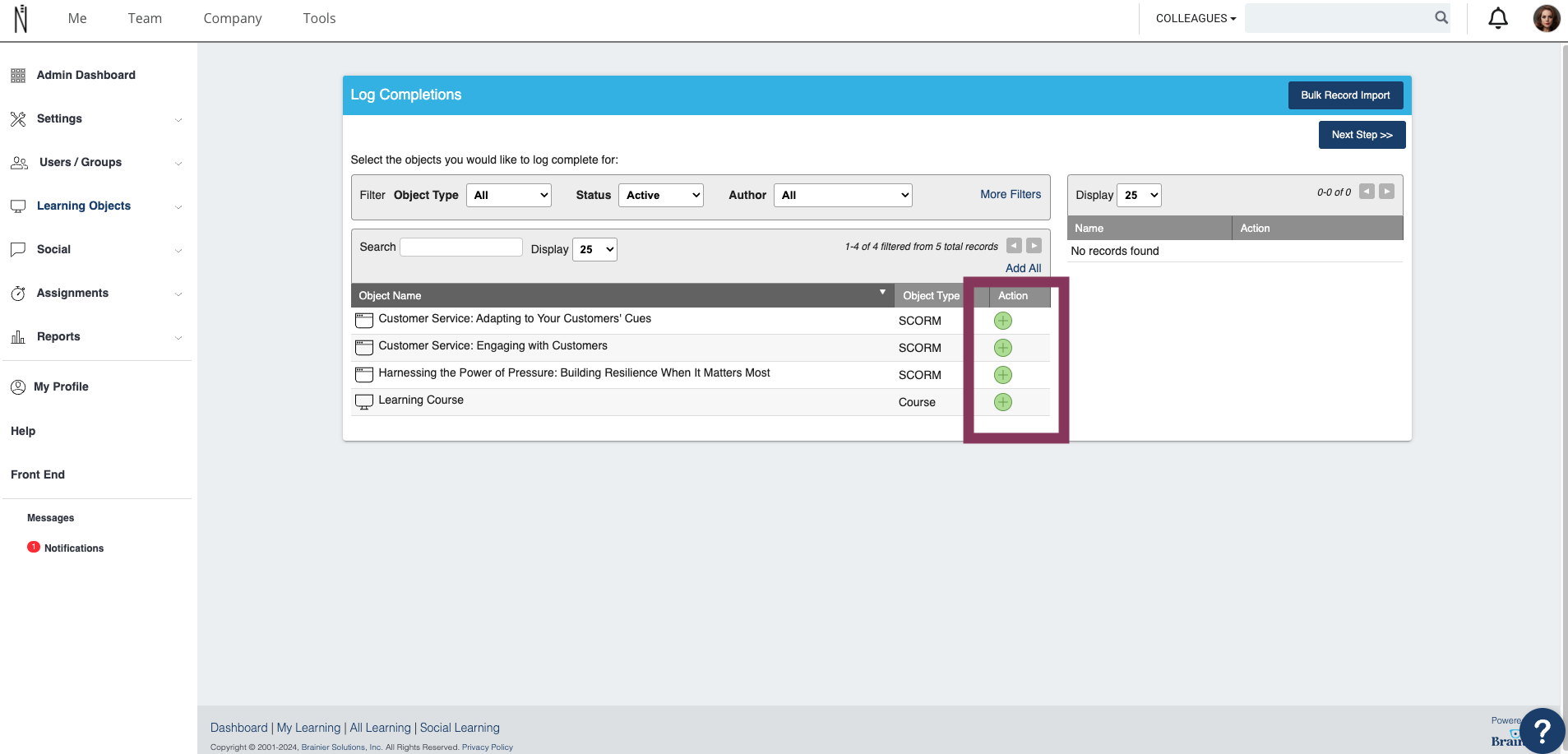1568x754 pixels.
Task: Go to Front End from sidebar
Action: [38, 474]
